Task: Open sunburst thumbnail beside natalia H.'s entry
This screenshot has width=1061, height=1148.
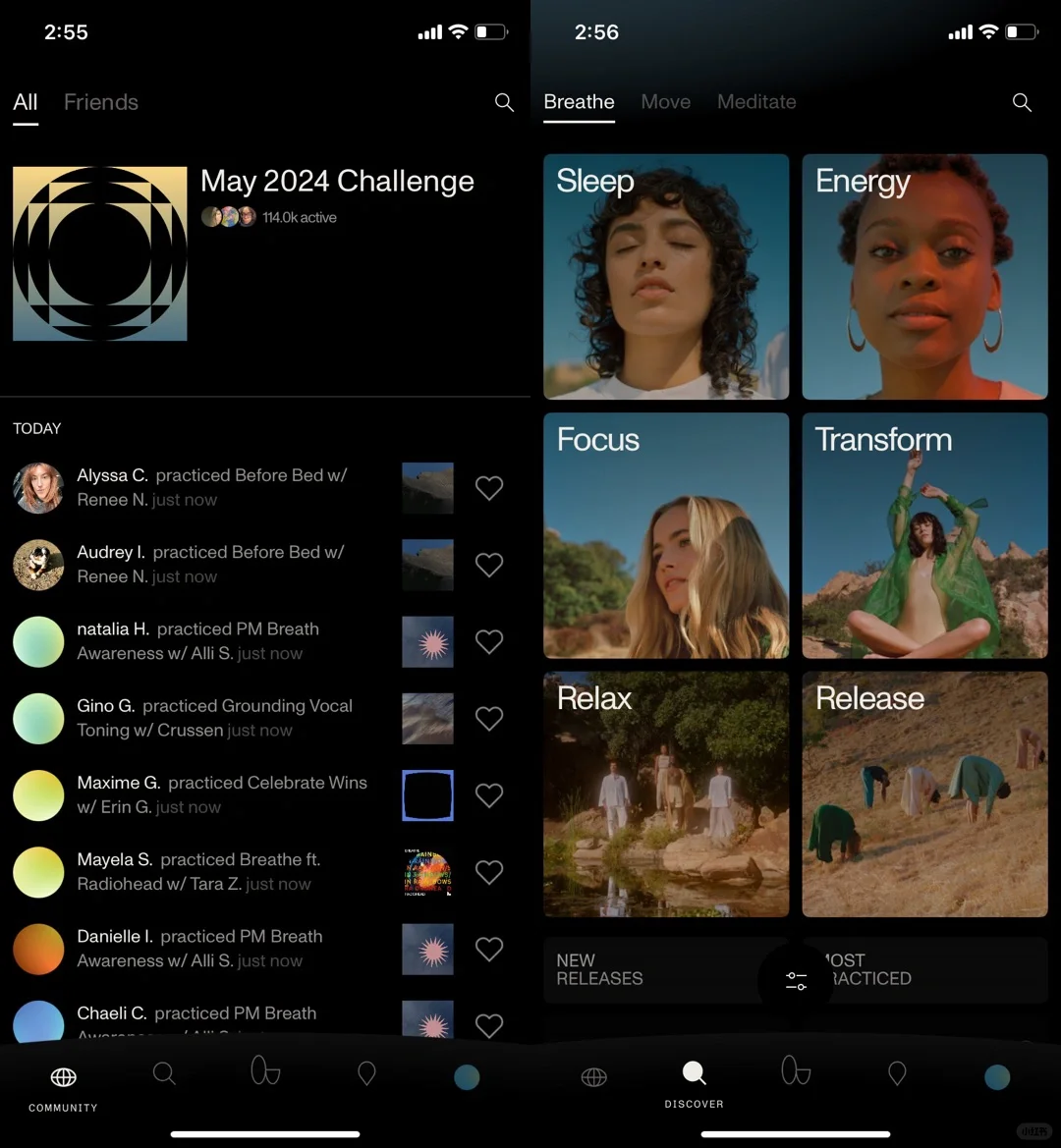Action: [x=427, y=641]
